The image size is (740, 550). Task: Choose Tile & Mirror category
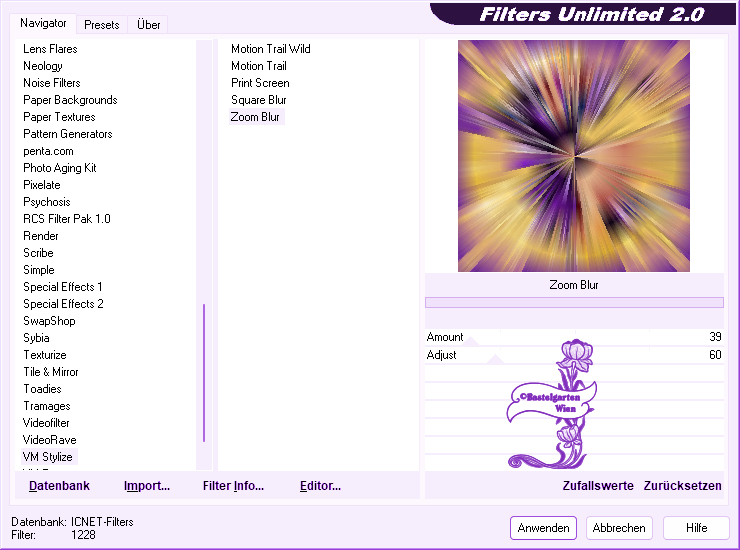pyautogui.click(x=50, y=372)
